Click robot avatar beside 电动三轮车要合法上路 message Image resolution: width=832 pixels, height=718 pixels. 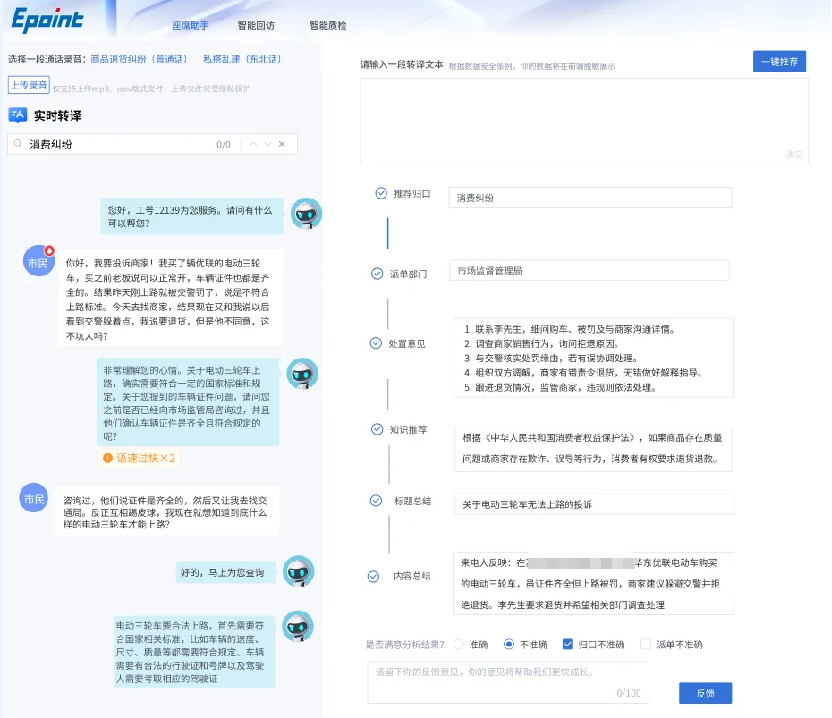(298, 627)
